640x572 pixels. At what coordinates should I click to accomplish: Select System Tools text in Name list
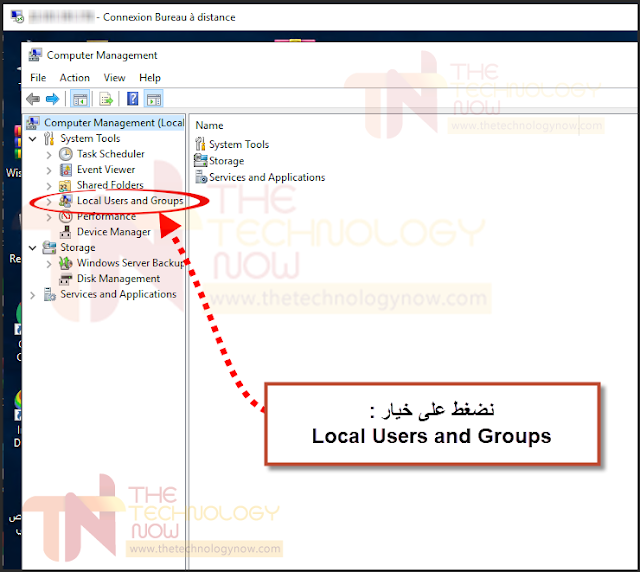pos(239,144)
